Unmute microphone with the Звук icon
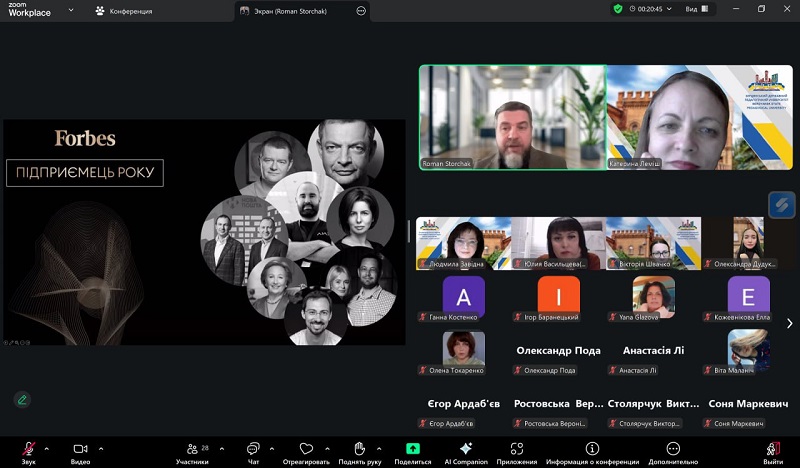The width and height of the screenshot is (800, 468). (28, 449)
